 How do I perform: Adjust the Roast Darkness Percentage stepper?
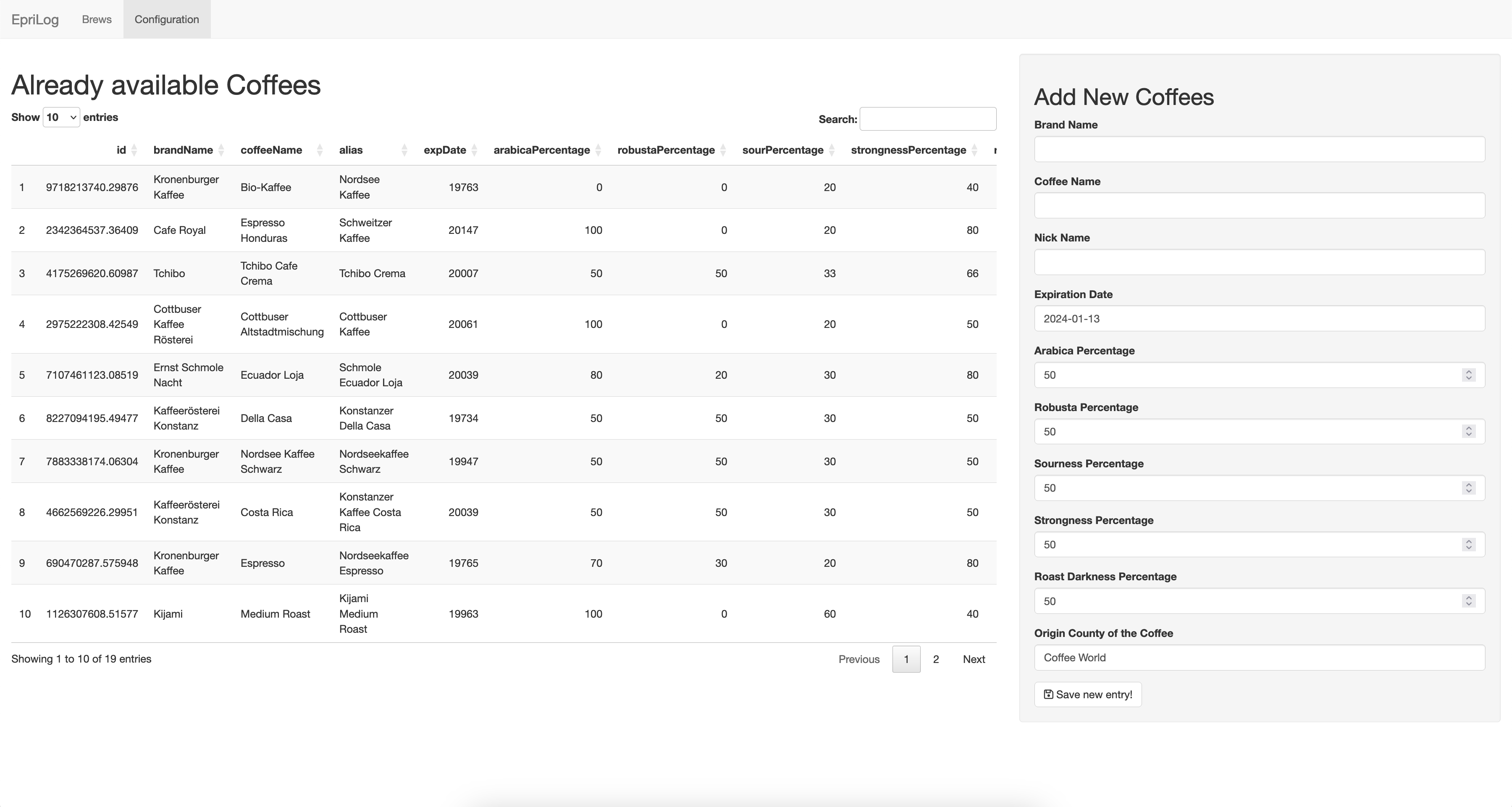1469,601
